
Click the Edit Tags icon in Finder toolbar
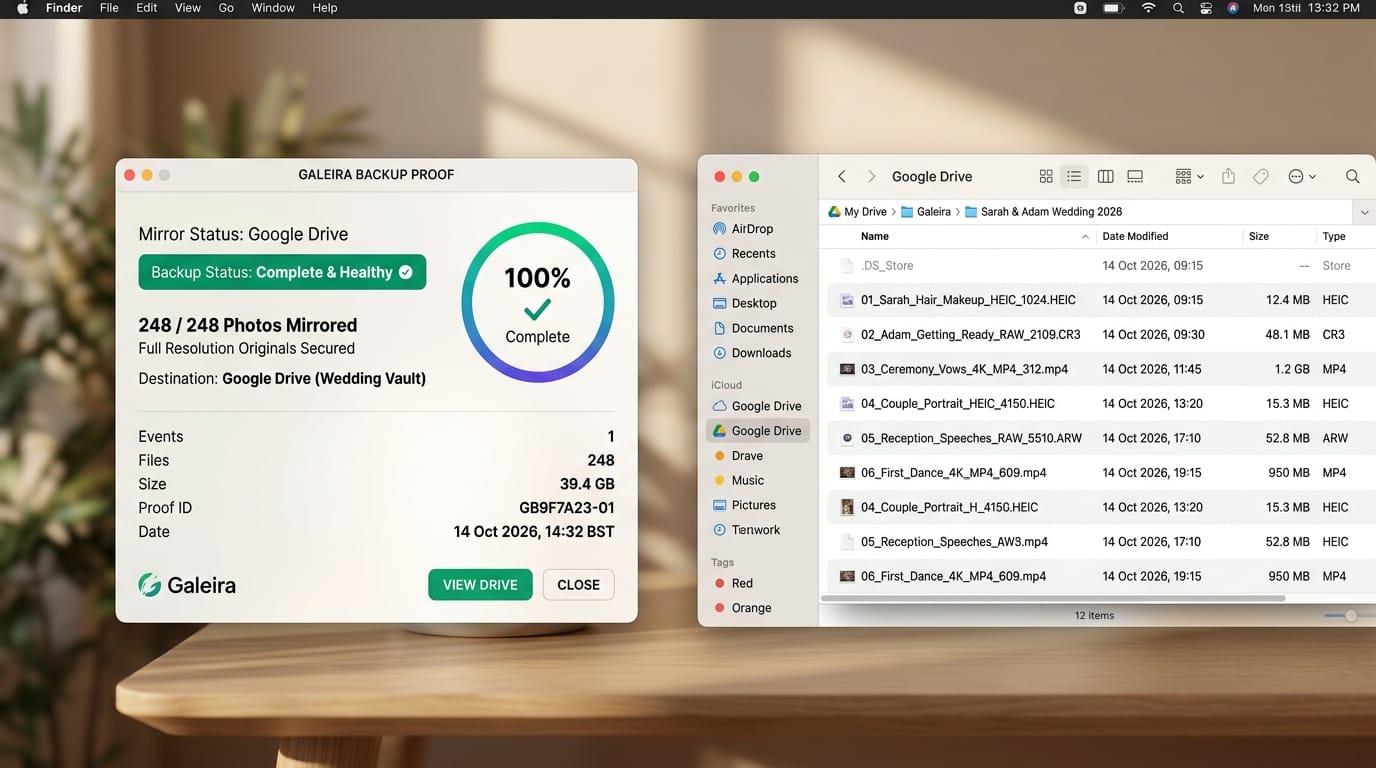(1261, 176)
